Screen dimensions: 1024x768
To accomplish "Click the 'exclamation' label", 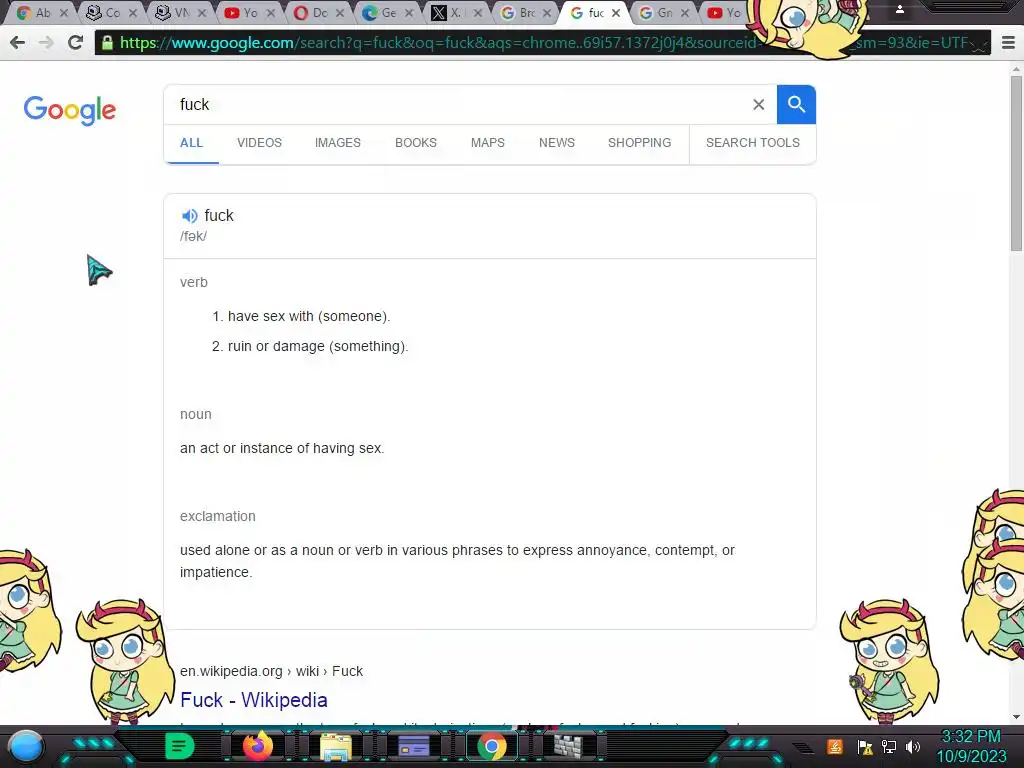I will pos(217,516).
